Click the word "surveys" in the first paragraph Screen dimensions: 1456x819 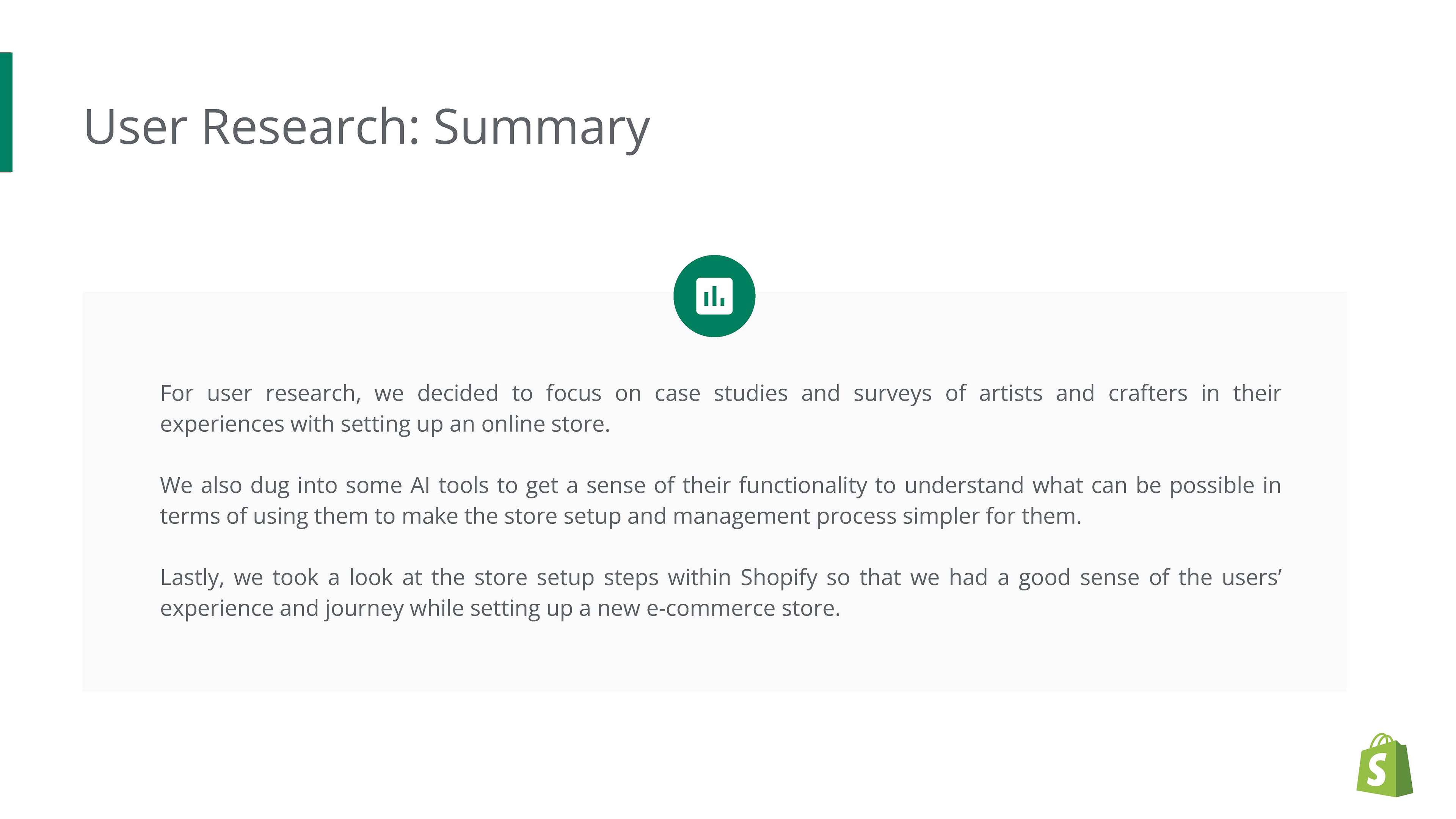click(x=892, y=394)
